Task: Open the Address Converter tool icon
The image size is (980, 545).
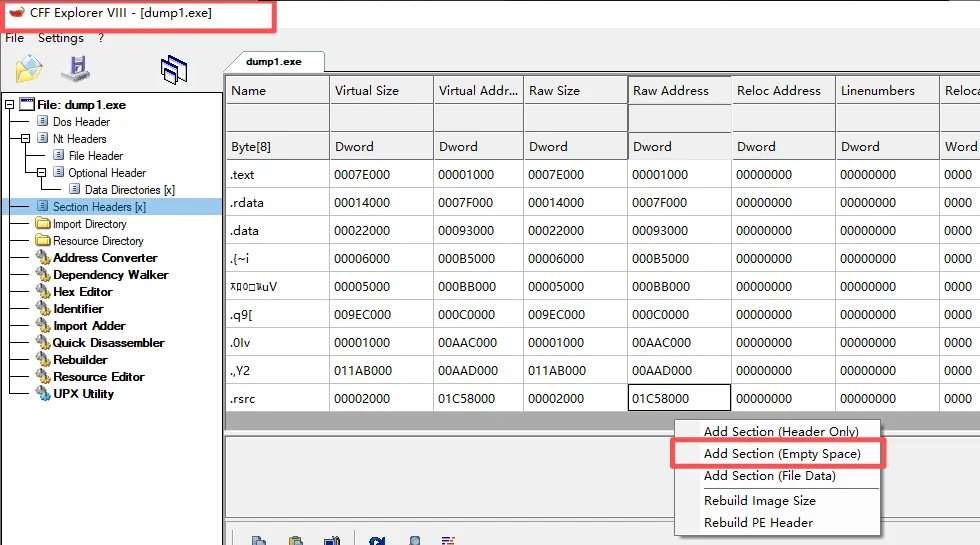Action: (x=42, y=257)
